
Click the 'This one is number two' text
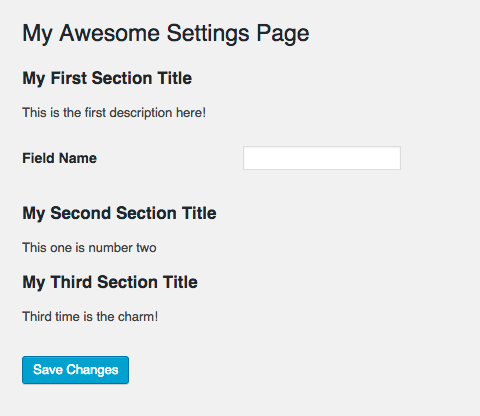point(89,248)
